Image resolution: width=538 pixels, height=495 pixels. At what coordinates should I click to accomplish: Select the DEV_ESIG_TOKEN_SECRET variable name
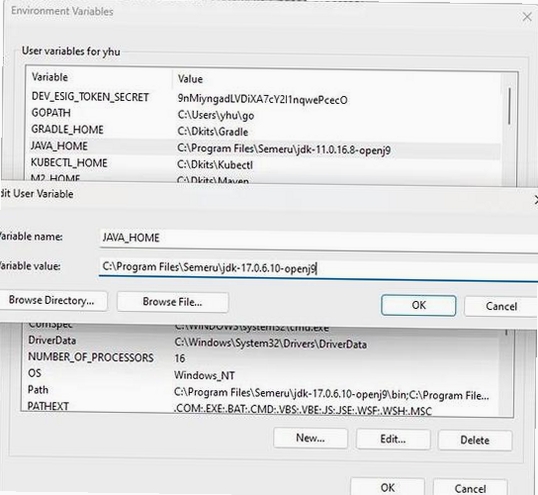pos(90,97)
